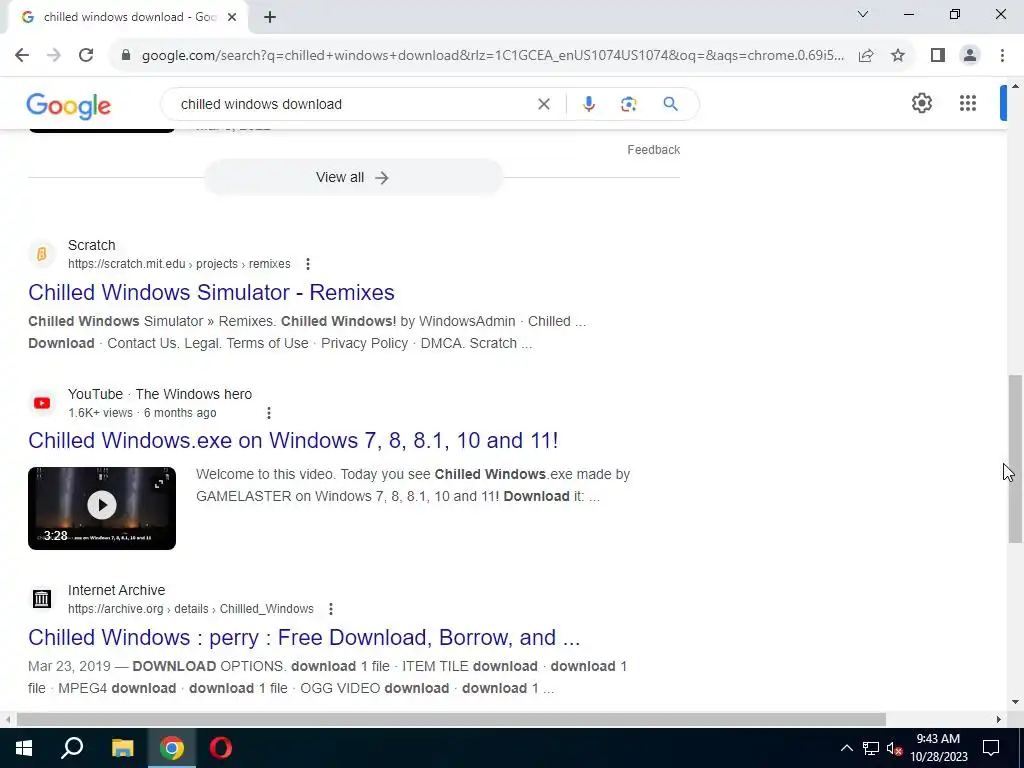The height and width of the screenshot is (768, 1024).
Task: Click the Internet Archive favicon
Action: click(42, 598)
